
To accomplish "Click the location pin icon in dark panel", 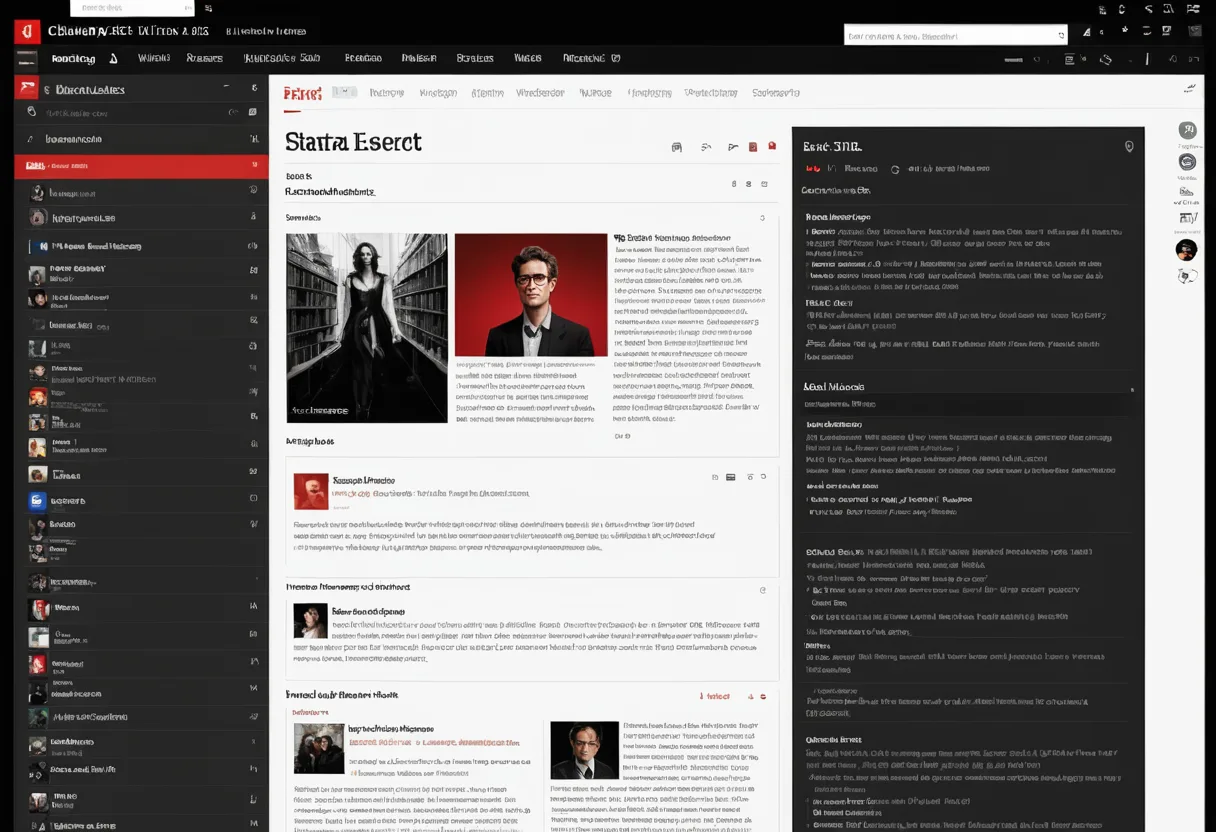I will click(1129, 146).
